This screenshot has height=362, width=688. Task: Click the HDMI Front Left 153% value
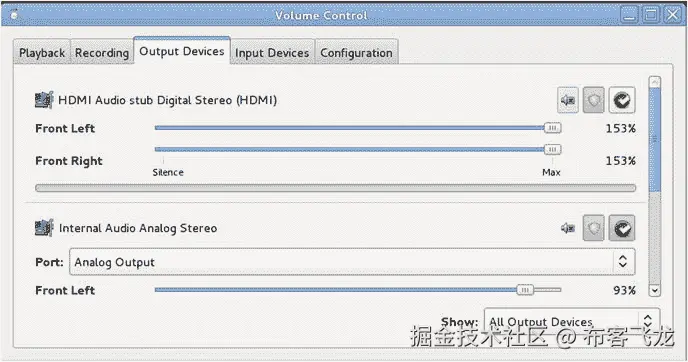point(620,129)
